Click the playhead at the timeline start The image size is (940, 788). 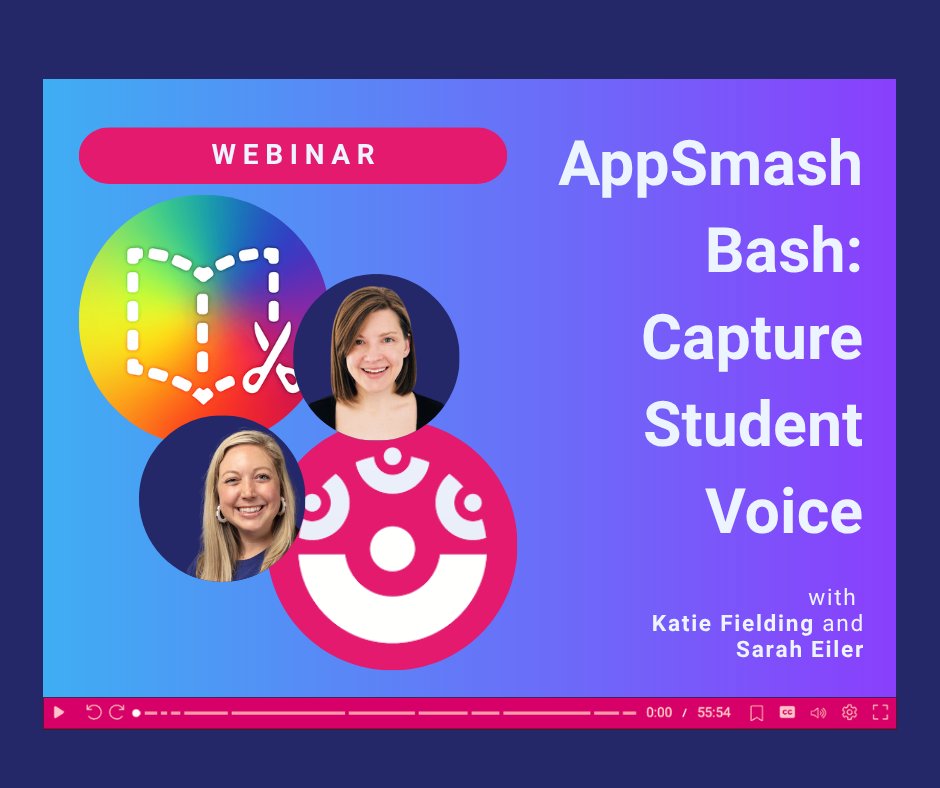(x=136, y=713)
